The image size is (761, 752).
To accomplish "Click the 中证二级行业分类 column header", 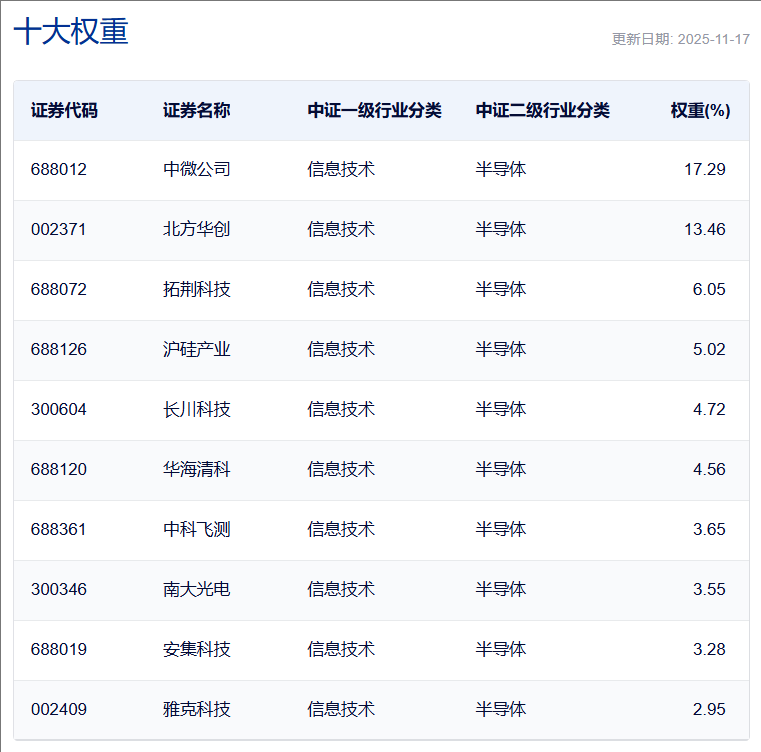I will [542, 110].
